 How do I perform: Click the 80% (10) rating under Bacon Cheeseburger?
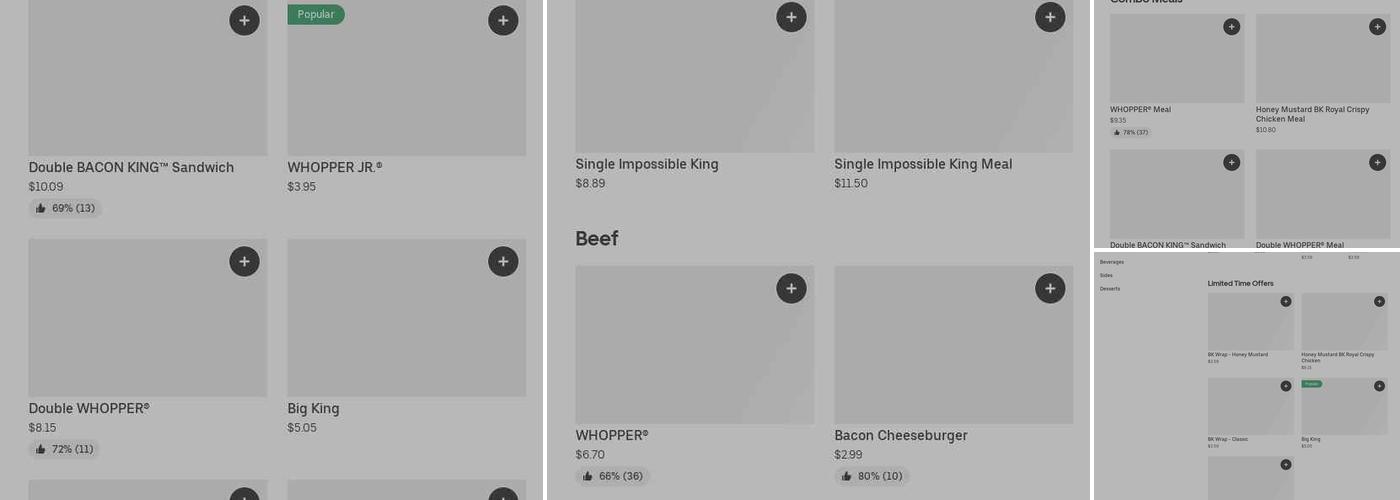point(872,477)
